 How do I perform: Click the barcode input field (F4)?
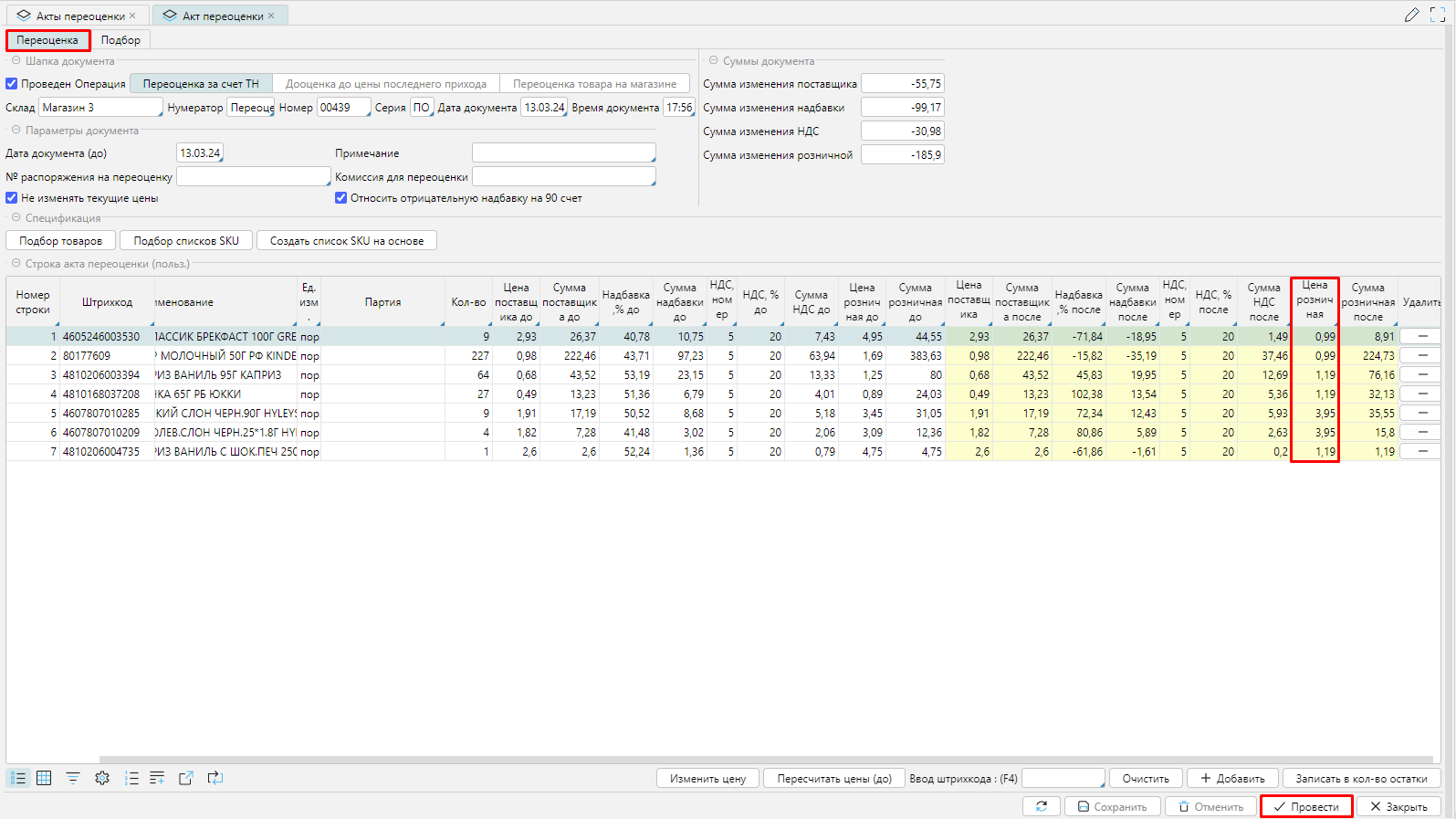point(1063,779)
